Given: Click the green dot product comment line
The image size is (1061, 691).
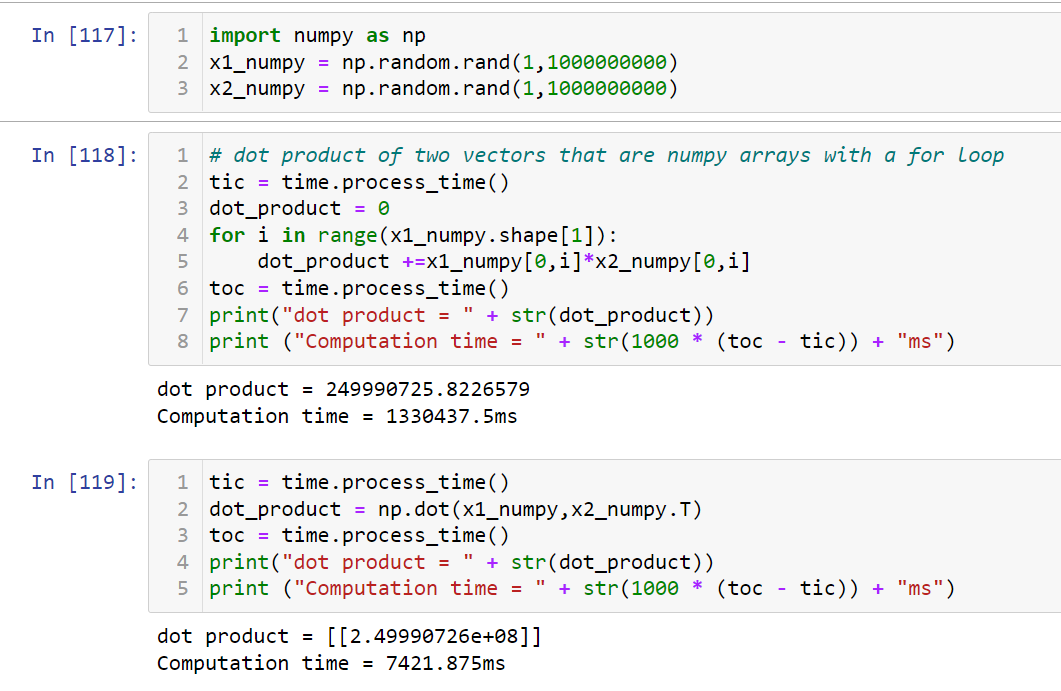Looking at the screenshot, I should [606, 155].
